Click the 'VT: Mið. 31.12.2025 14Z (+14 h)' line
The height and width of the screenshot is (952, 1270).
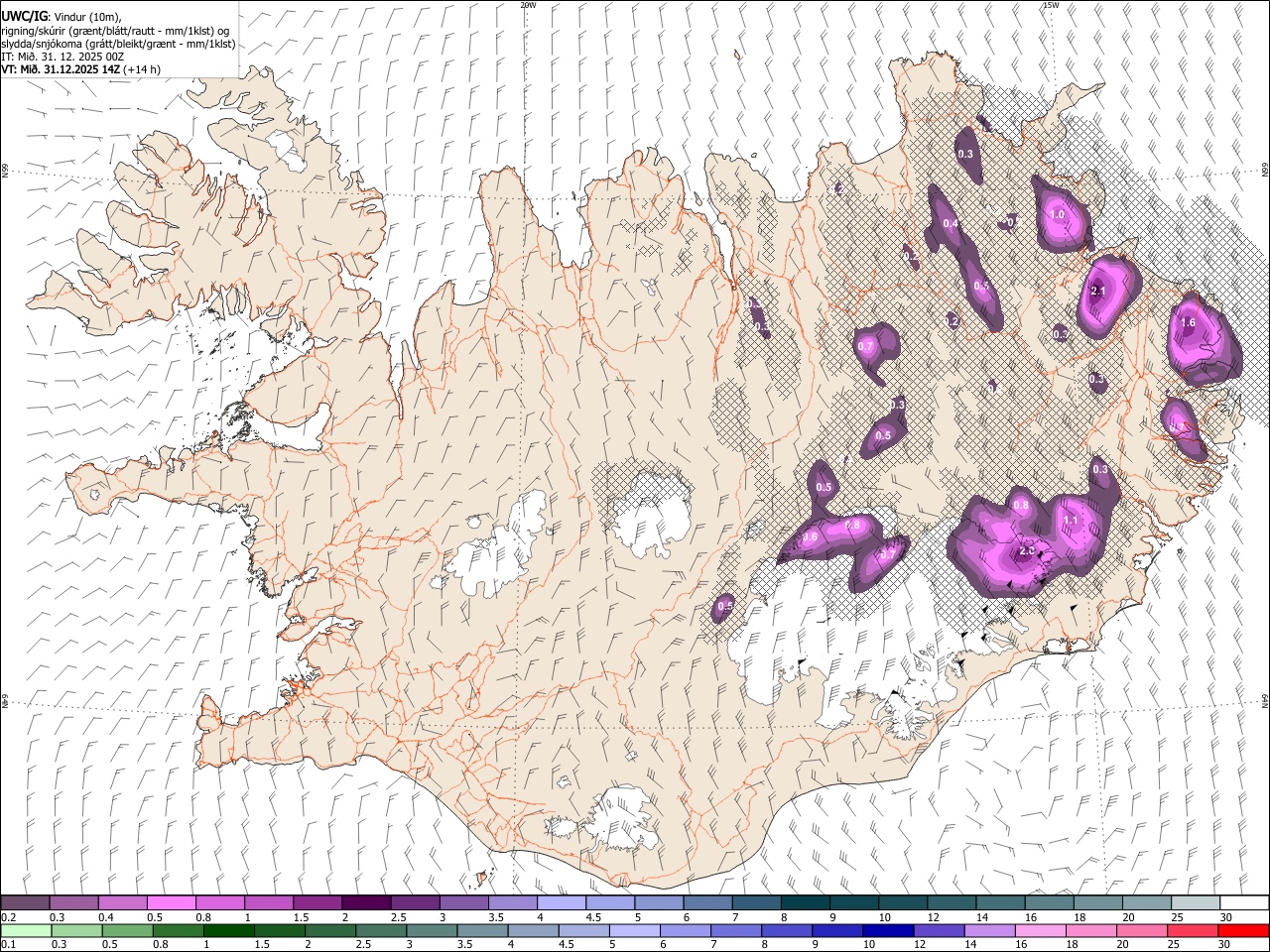pos(80,69)
